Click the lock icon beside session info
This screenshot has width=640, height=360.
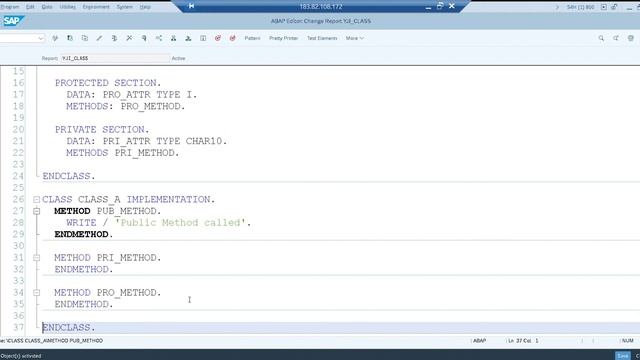click(x=614, y=7)
